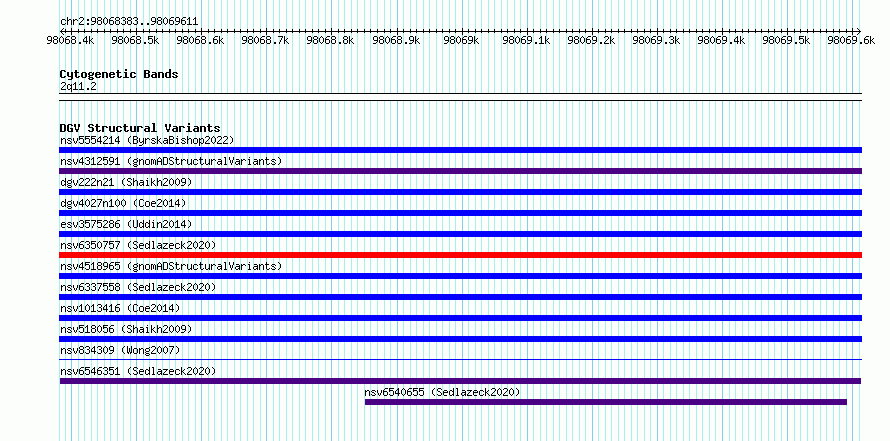Screen dimensions: 890x441
Task: Click the 98068.6k ruler tick label
Action: click(x=200, y=40)
